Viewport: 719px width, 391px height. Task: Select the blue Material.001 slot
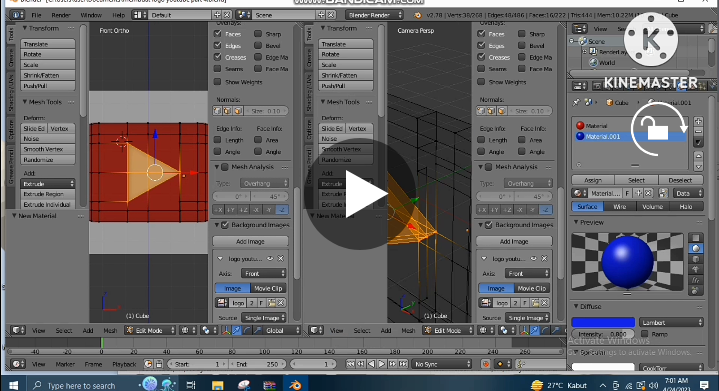tap(631, 136)
